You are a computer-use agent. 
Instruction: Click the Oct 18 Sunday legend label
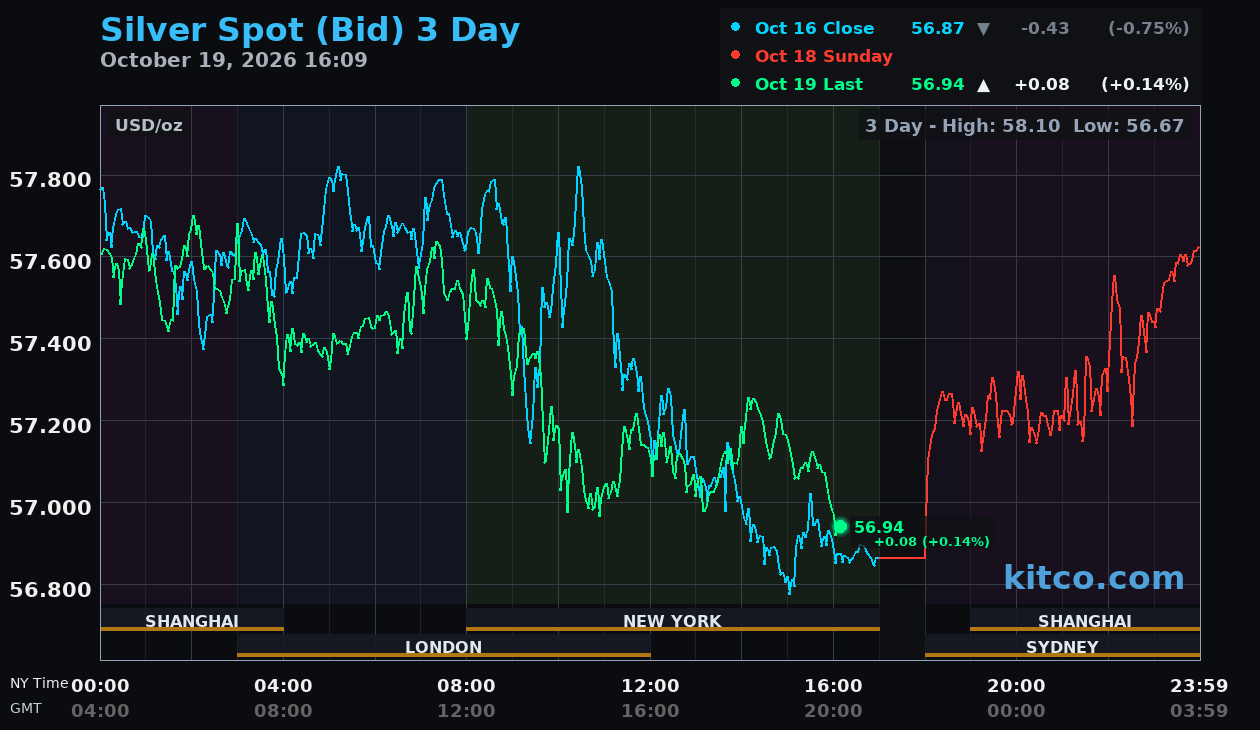[824, 56]
